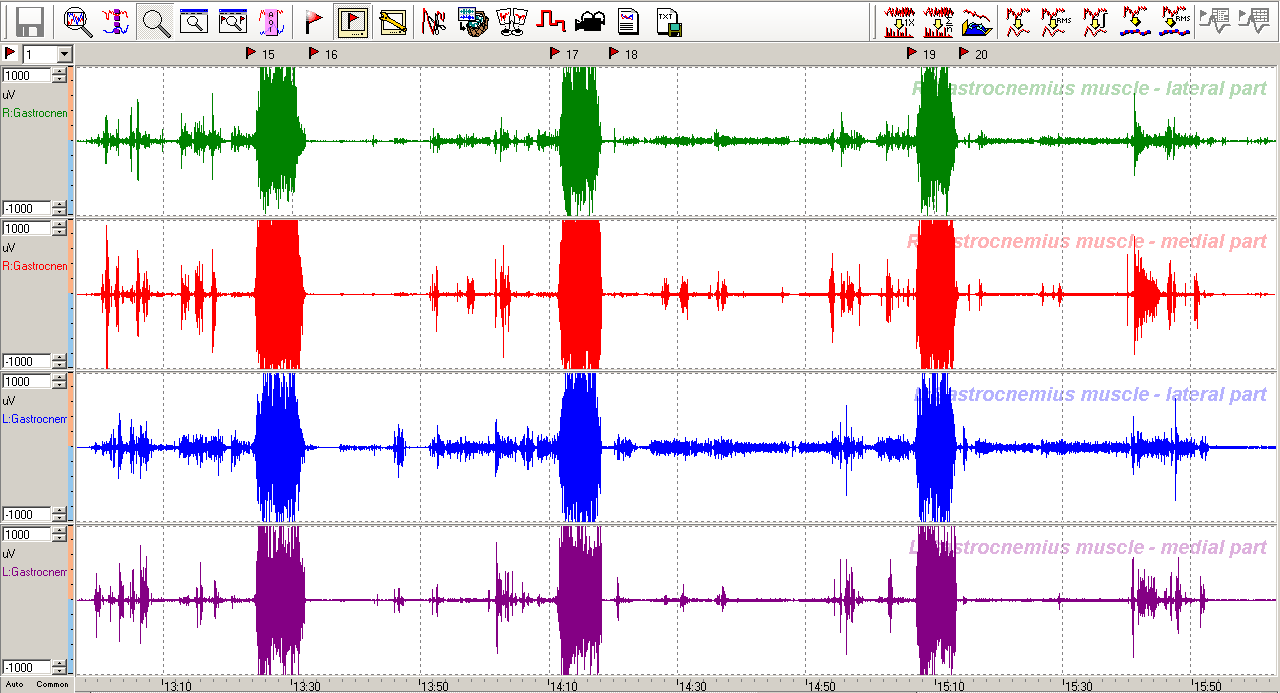This screenshot has width=1280, height=693.
Task: Click the 14:10 time axis label
Action: coord(563,686)
